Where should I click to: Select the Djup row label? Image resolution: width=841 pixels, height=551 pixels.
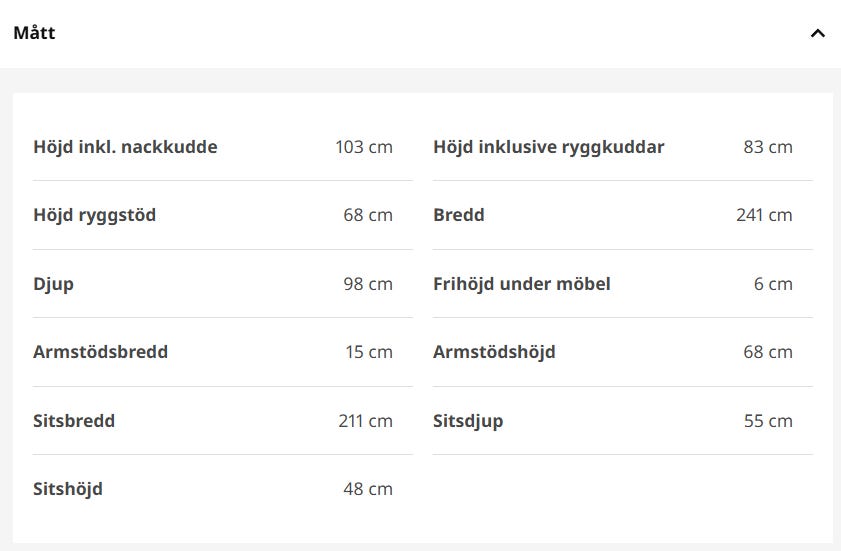point(54,284)
